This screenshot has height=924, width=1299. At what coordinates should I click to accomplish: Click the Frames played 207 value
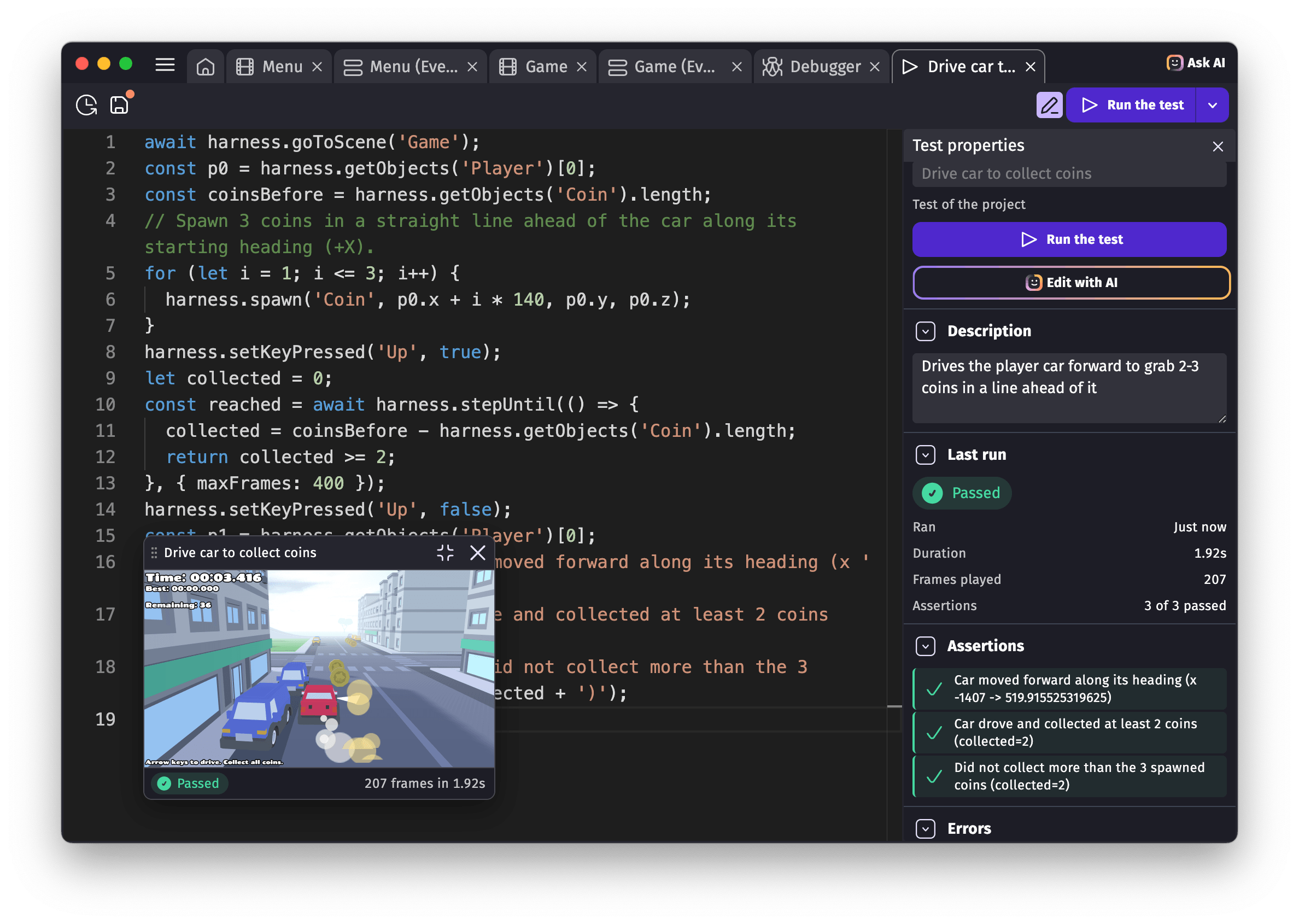click(x=1214, y=580)
